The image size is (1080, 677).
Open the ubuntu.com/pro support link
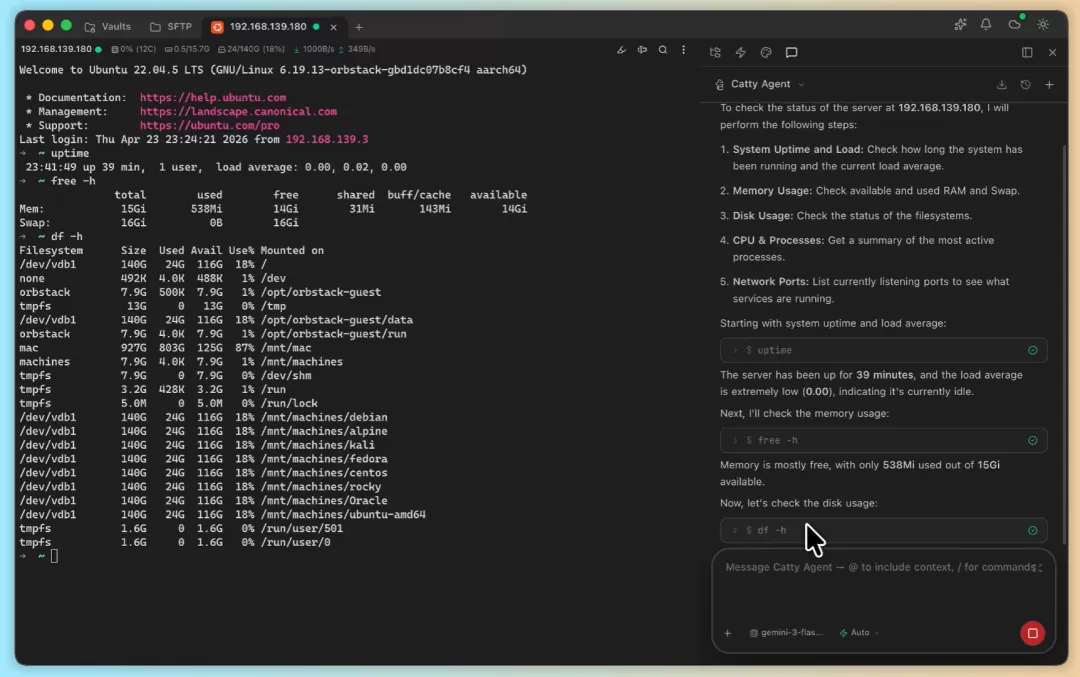pos(209,125)
